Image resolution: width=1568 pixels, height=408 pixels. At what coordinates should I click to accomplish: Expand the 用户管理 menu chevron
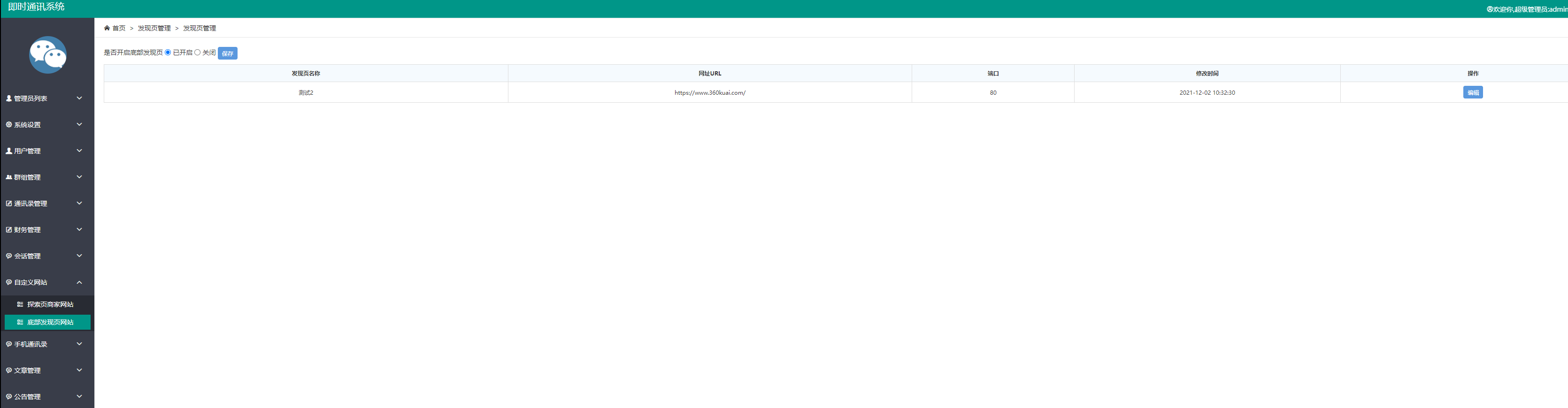pyautogui.click(x=79, y=151)
